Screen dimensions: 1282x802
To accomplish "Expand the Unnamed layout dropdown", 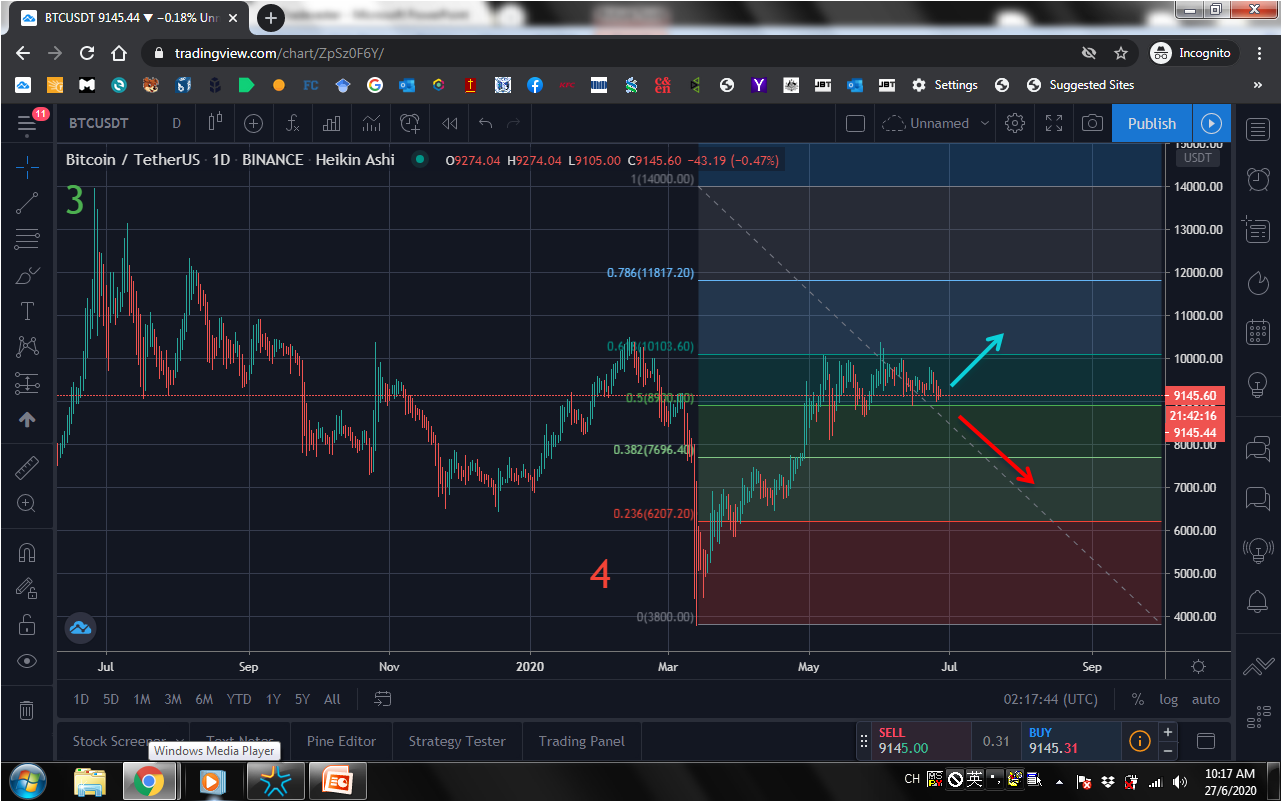I will 985,123.
